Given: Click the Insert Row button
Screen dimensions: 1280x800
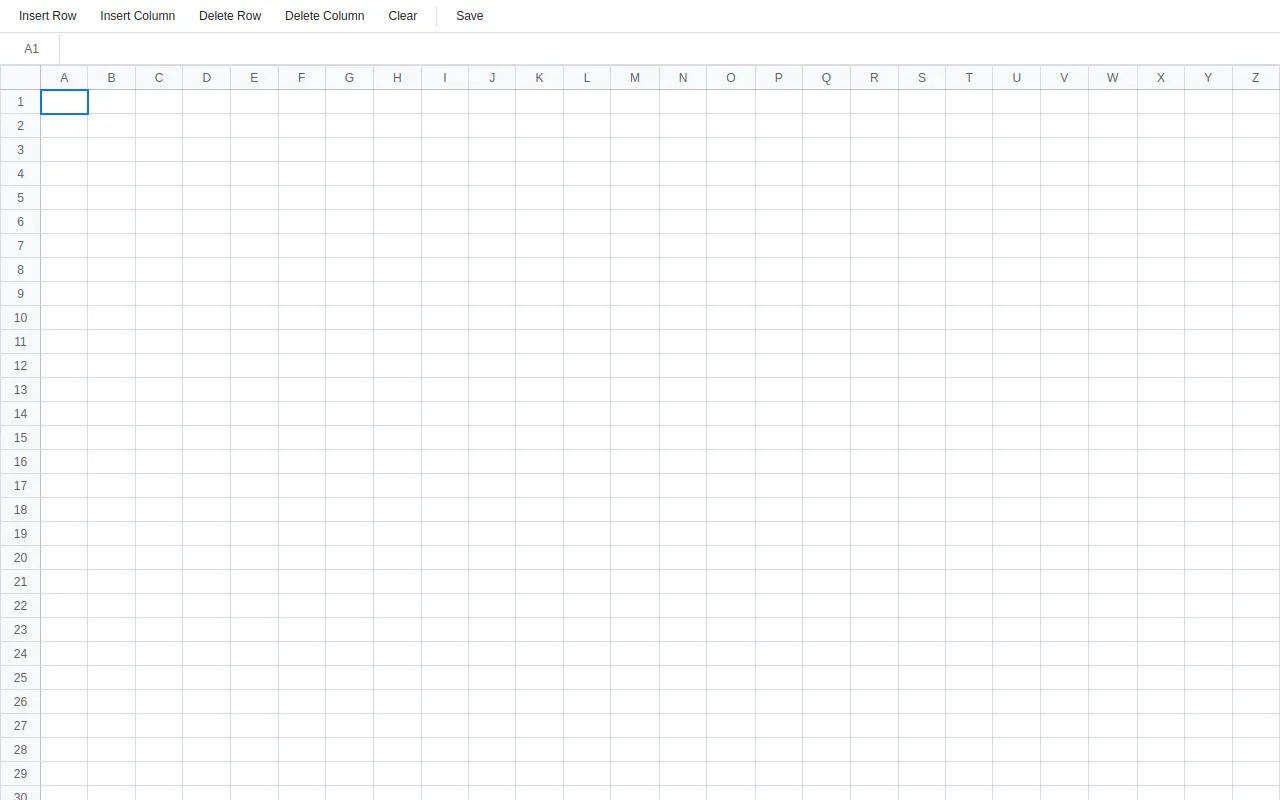Looking at the screenshot, I should (48, 16).
